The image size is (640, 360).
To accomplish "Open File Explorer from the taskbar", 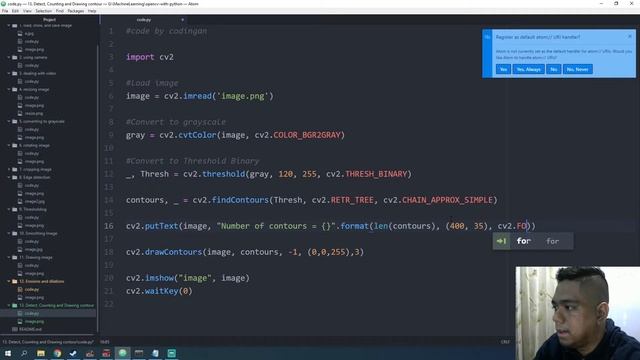I will coord(41,353).
